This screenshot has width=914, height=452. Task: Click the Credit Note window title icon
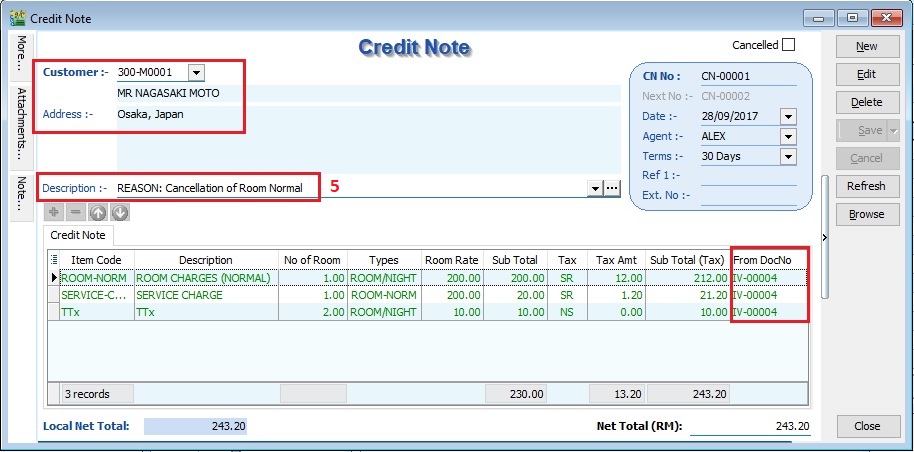point(16,18)
